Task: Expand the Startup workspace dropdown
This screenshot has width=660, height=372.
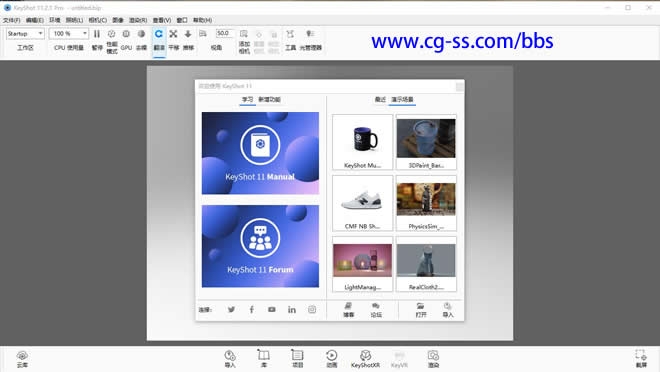Action: point(25,33)
